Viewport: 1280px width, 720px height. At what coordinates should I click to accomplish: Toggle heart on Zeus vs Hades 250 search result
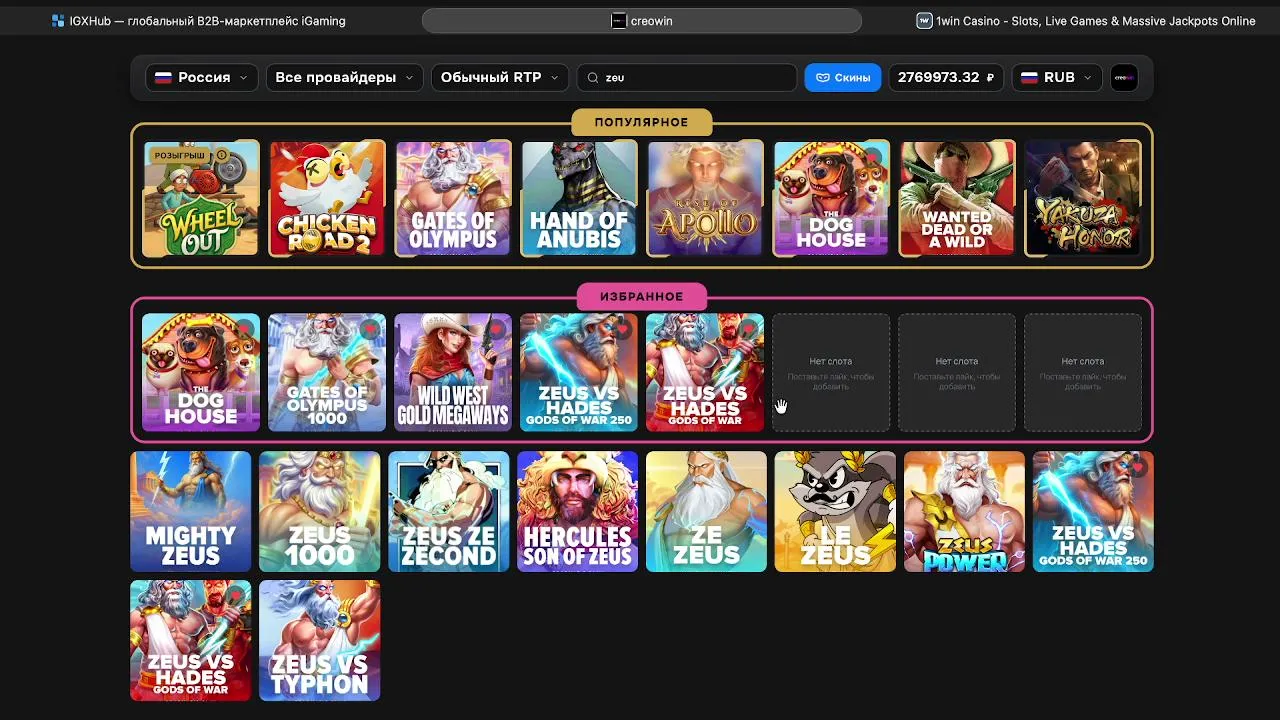1139,466
